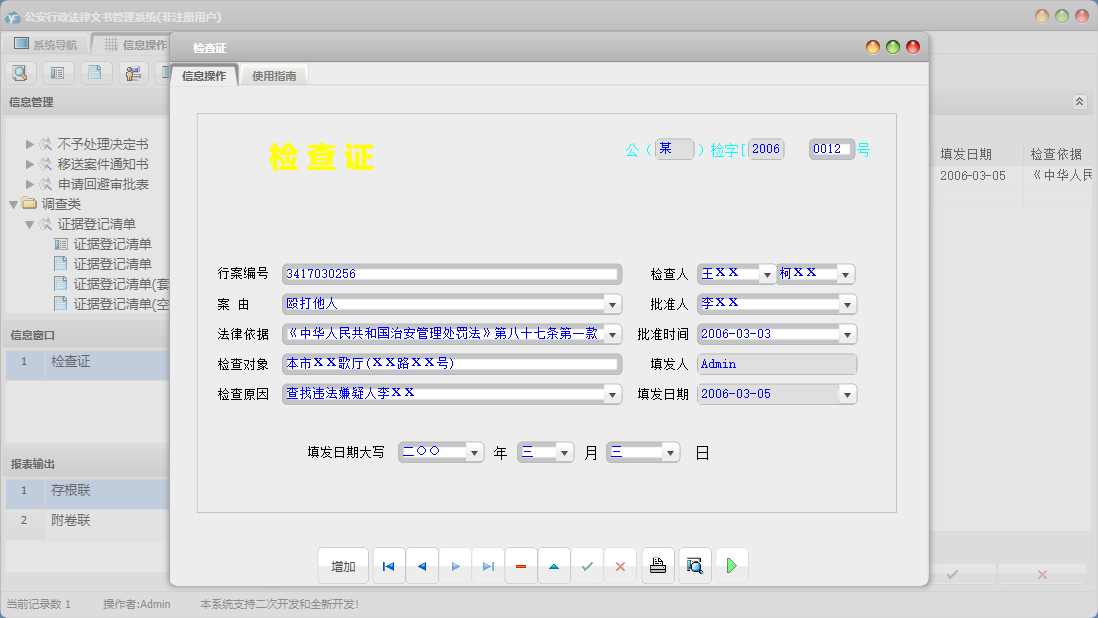Collapse the 调查类 tree folder
The width and height of the screenshot is (1098, 618).
14,204
